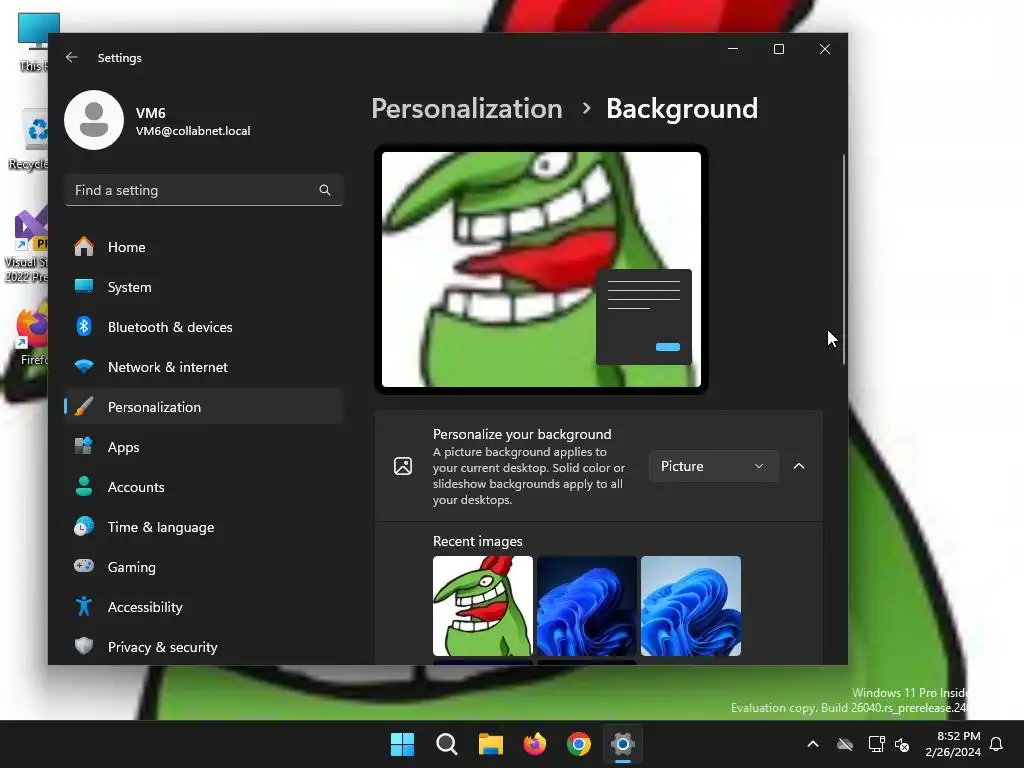Navigate to Personalization breadcrumb link
Image resolution: width=1024 pixels, height=768 pixels.
[x=467, y=108]
